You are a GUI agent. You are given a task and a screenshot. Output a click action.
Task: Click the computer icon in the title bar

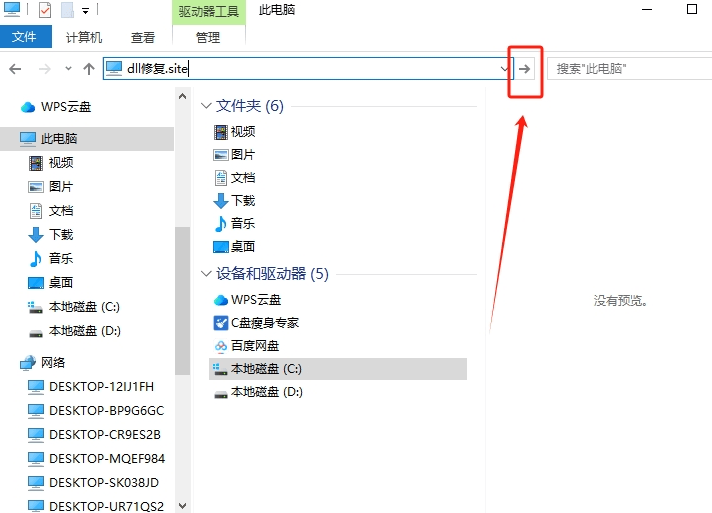tap(12, 10)
